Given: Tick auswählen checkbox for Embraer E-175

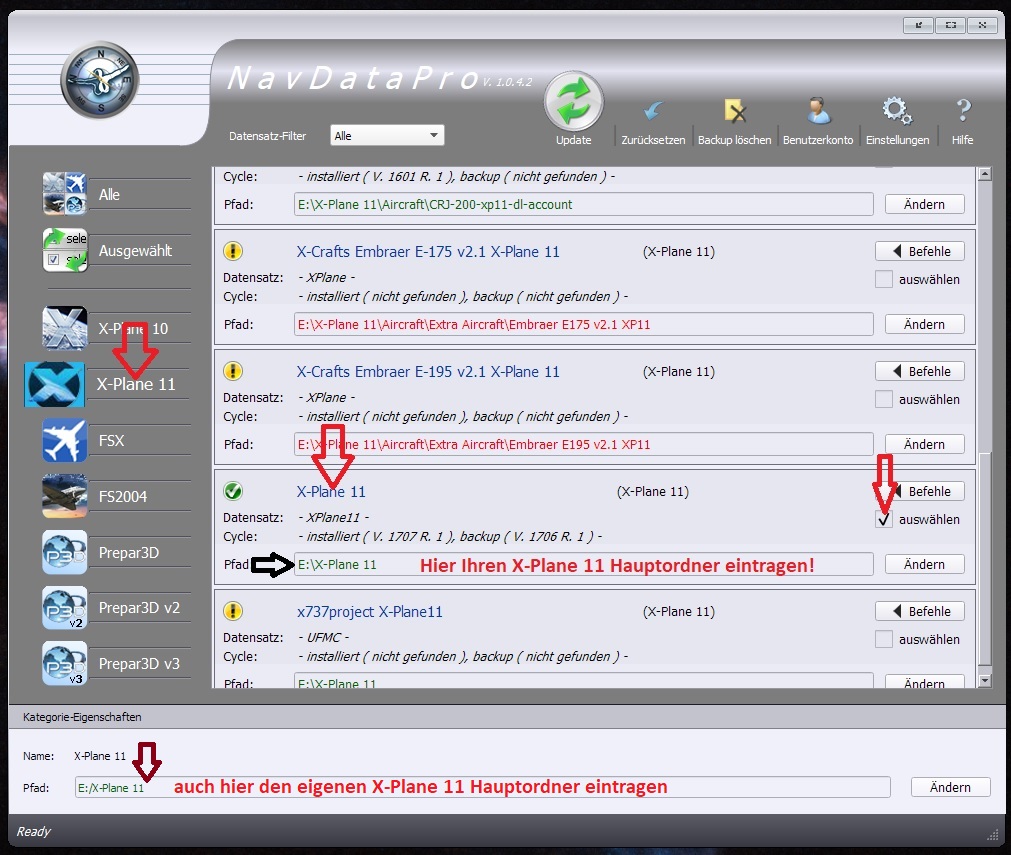Looking at the screenshot, I should tap(884, 279).
